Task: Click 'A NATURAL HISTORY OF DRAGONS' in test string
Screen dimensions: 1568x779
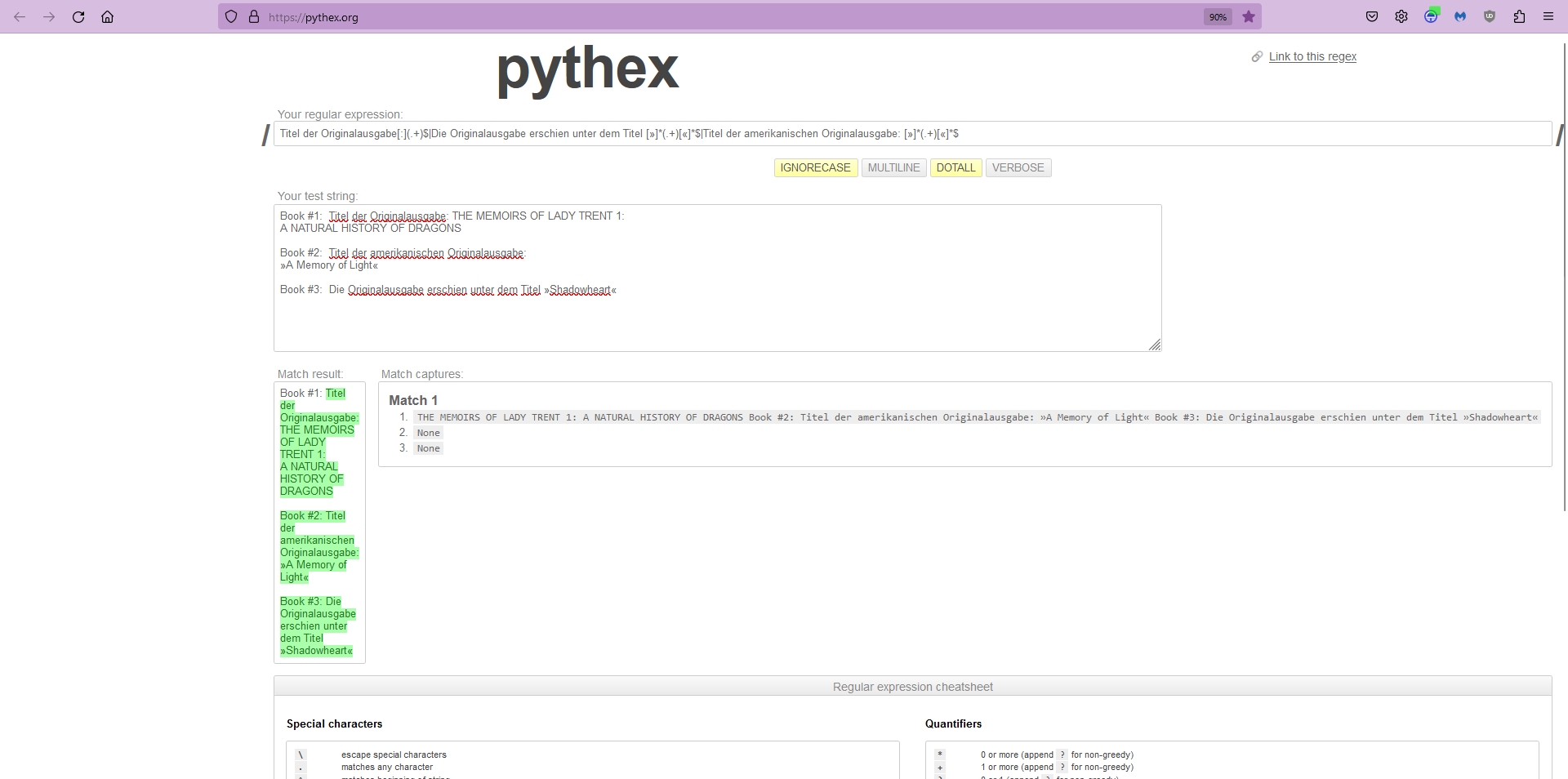Action: pos(371,229)
